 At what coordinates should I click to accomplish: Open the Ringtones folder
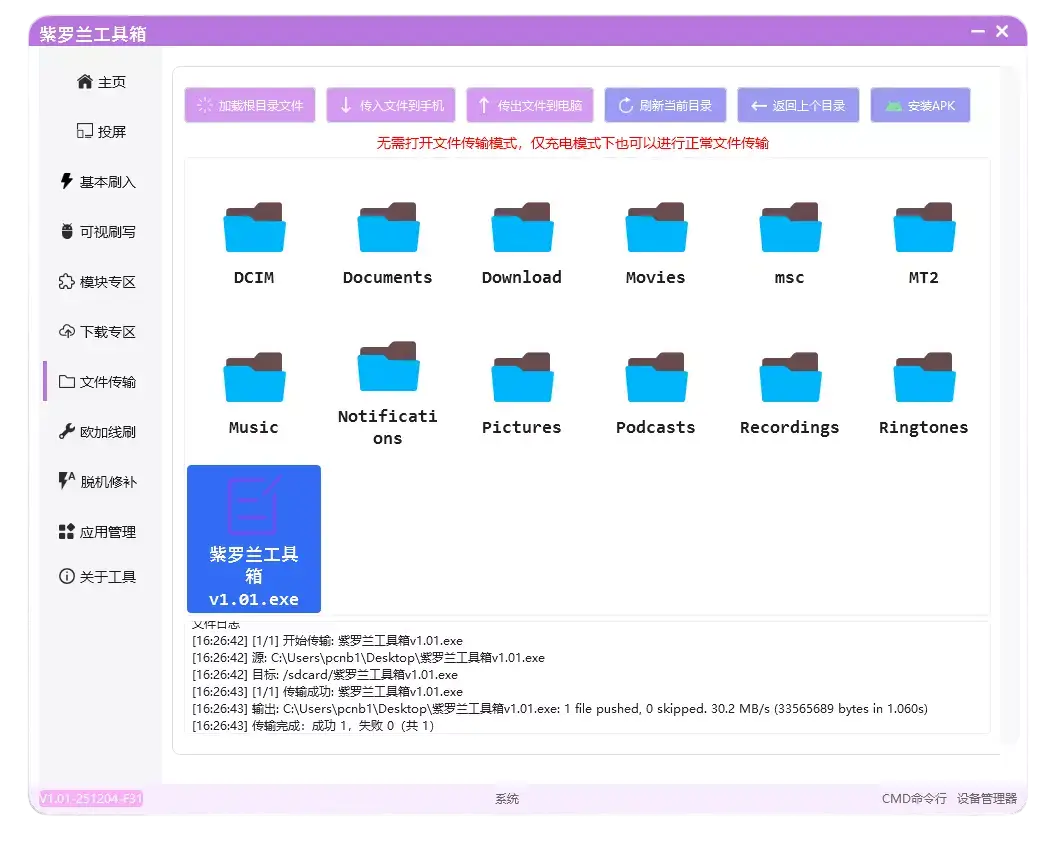click(x=922, y=390)
